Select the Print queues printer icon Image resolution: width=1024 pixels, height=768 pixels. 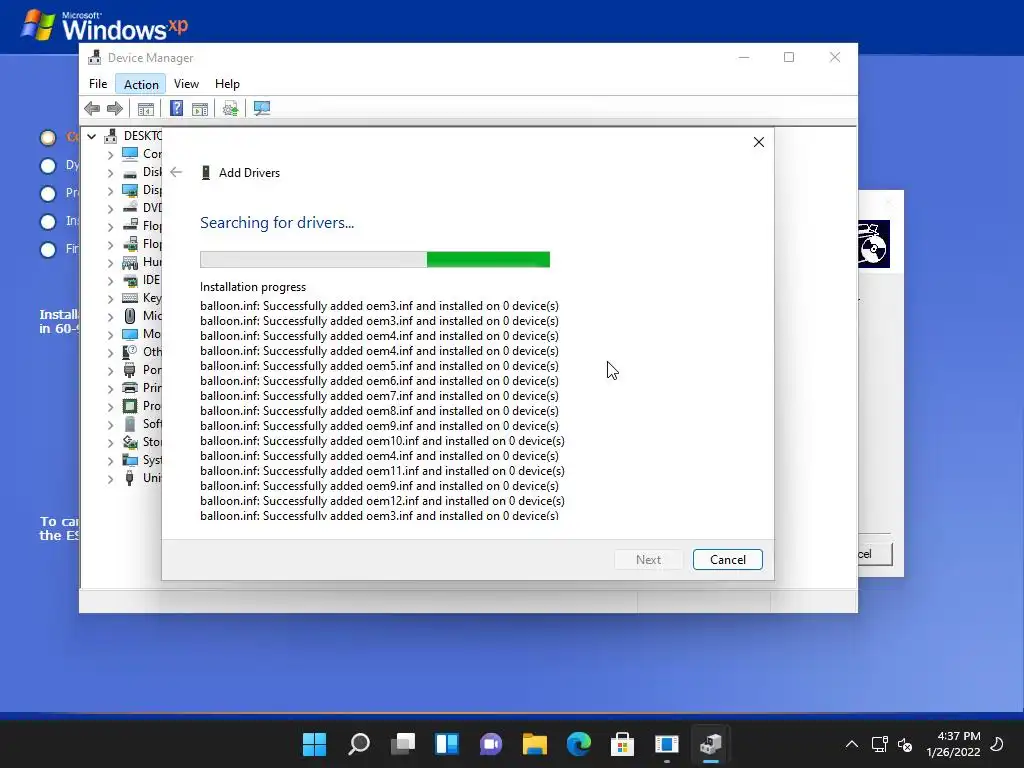pyautogui.click(x=130, y=388)
